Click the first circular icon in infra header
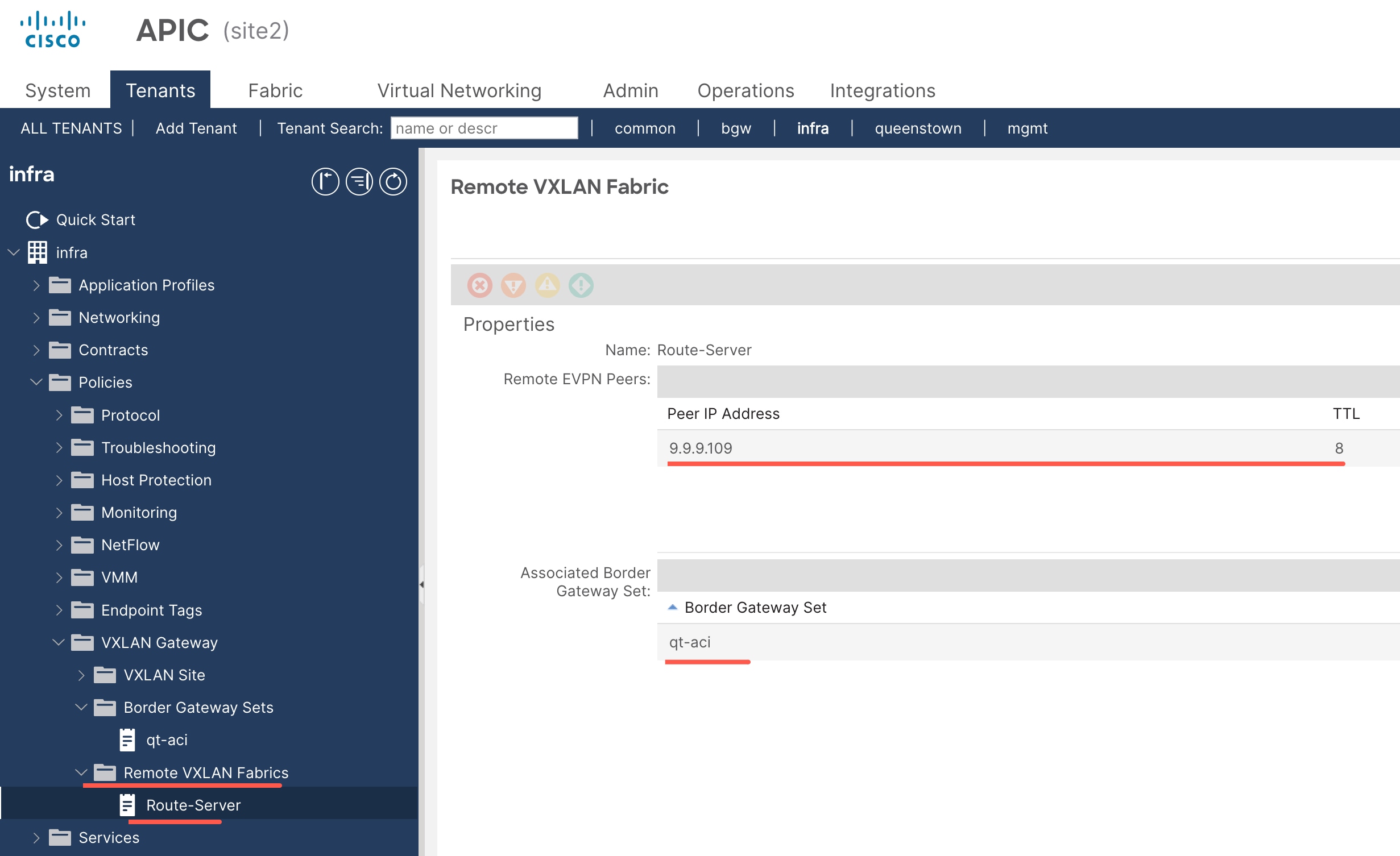 pyautogui.click(x=325, y=182)
